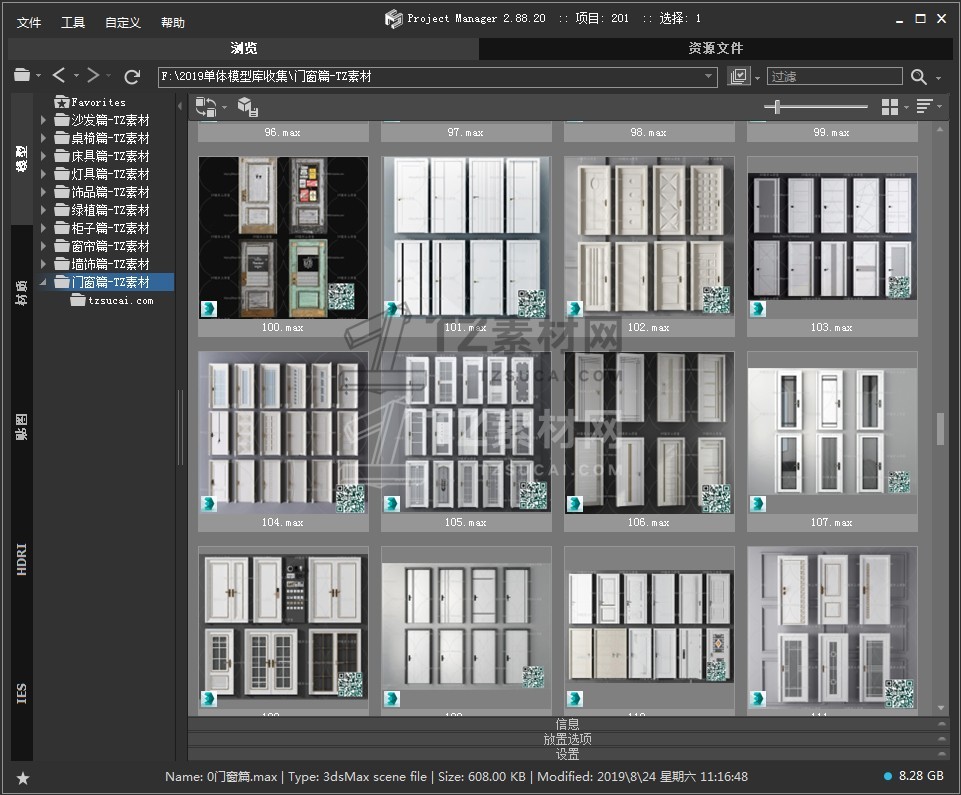961x795 pixels.
Task: Expand the 信息 panel
Action: 567,723
